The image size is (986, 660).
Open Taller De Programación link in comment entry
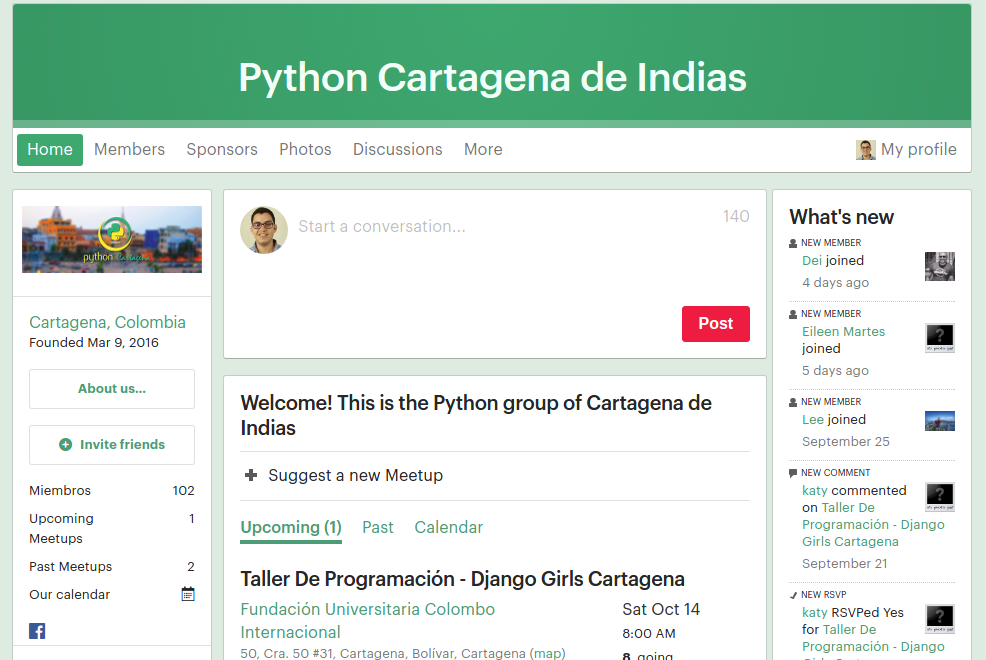[873, 525]
